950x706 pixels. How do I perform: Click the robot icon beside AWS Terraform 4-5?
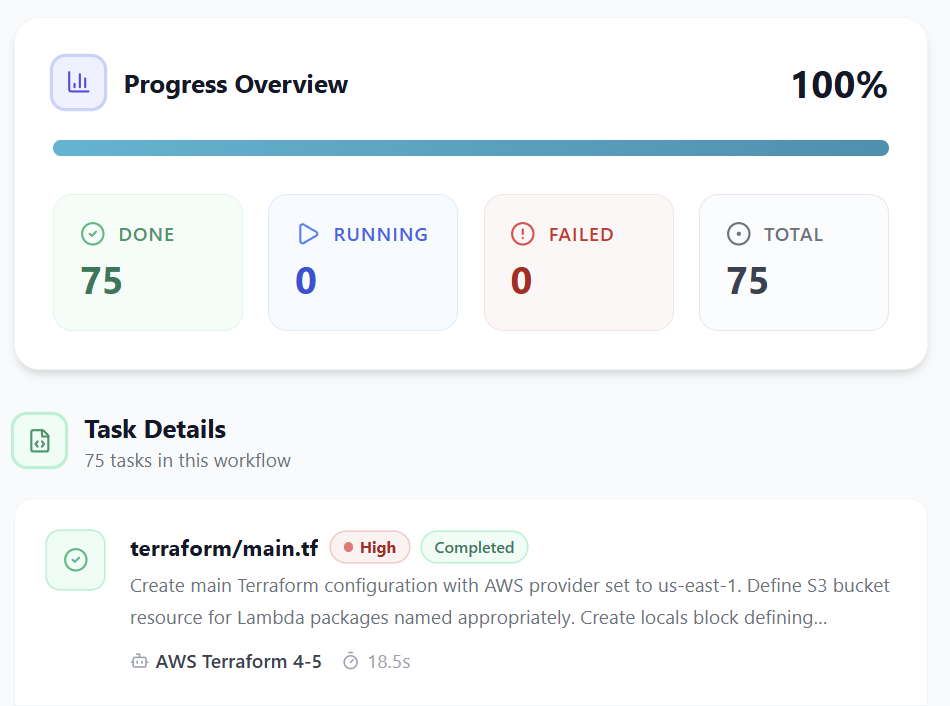[x=140, y=662]
